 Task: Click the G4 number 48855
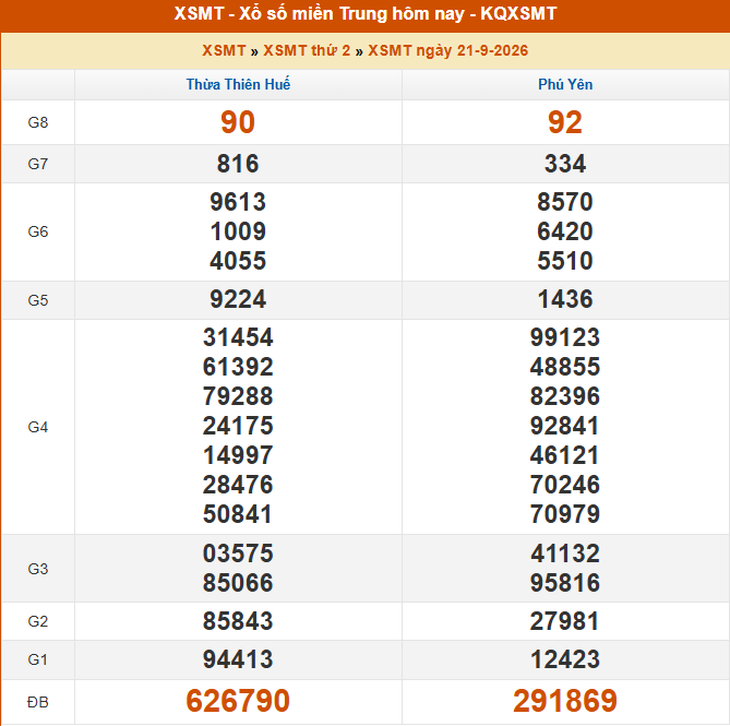[x=565, y=367]
